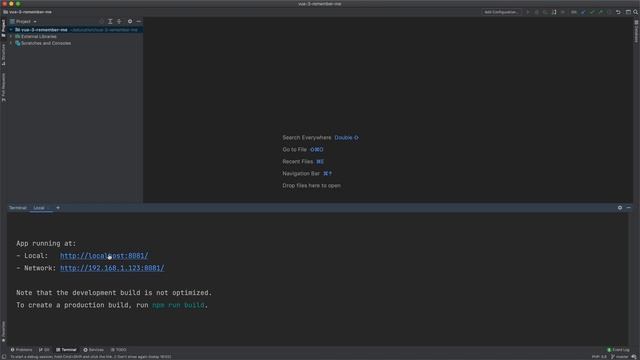The height and width of the screenshot is (360, 640).
Task: Click the Git update project arrow icon
Action: [583, 12]
